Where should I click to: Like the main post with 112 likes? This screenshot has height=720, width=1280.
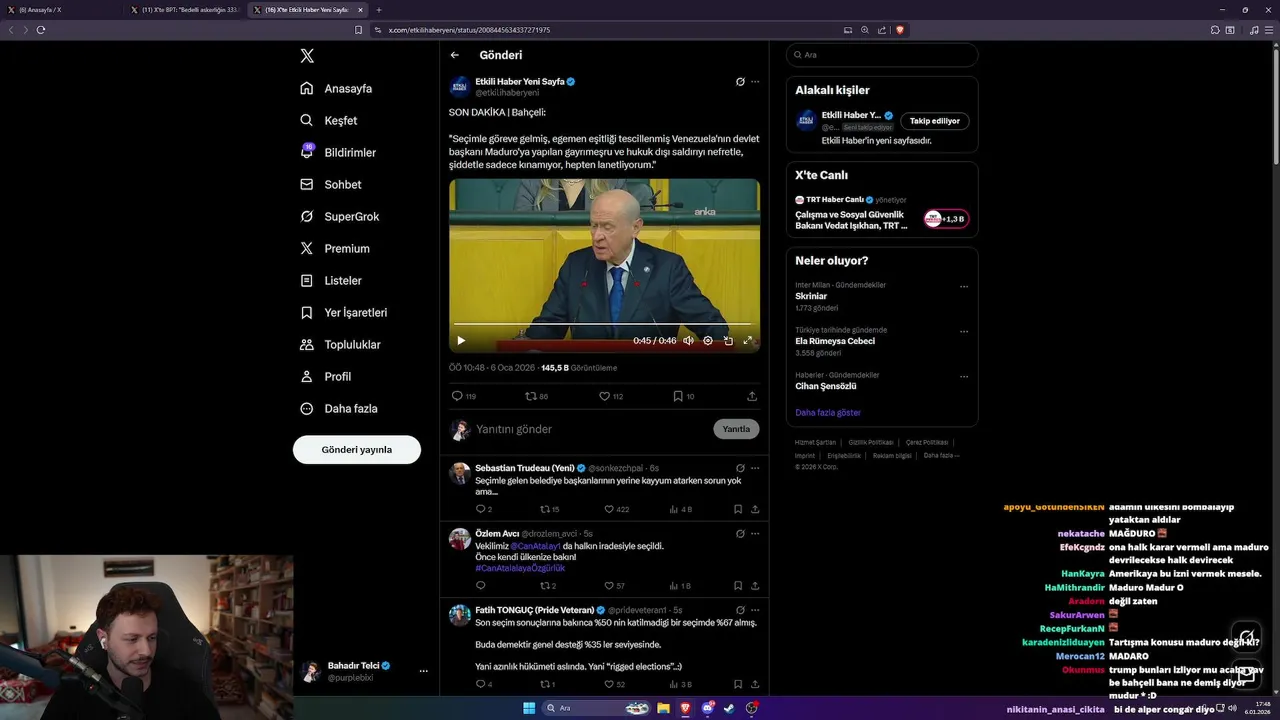[x=611, y=396]
